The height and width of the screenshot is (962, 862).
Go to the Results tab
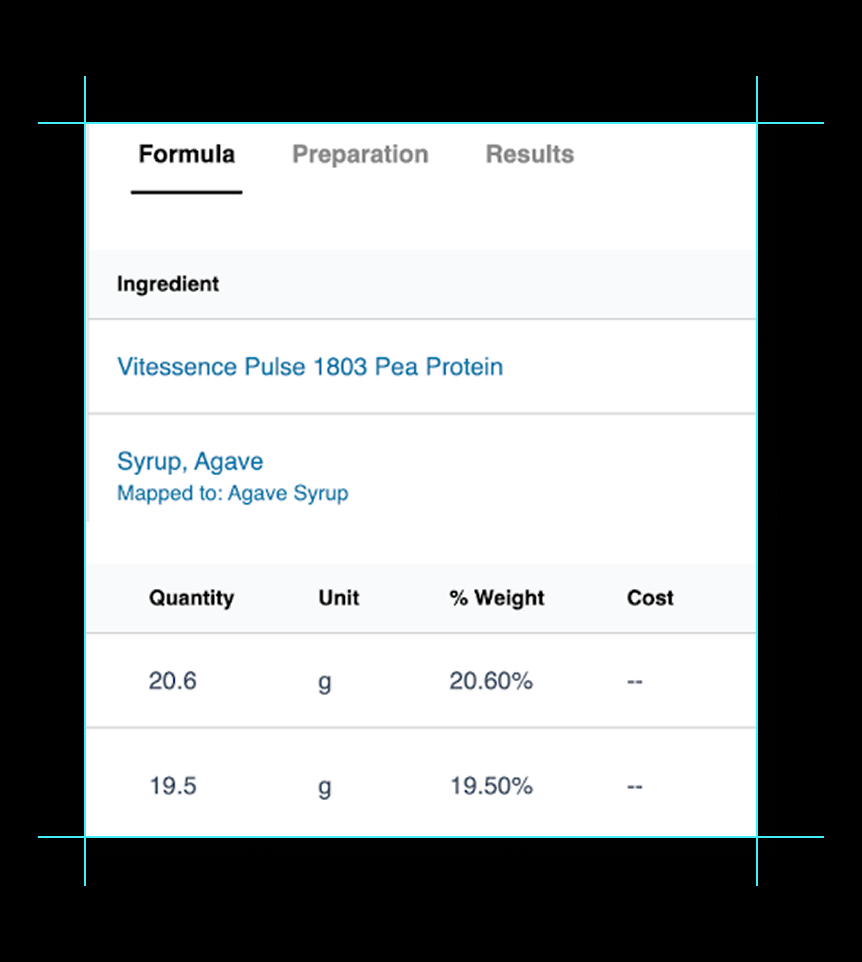529,155
